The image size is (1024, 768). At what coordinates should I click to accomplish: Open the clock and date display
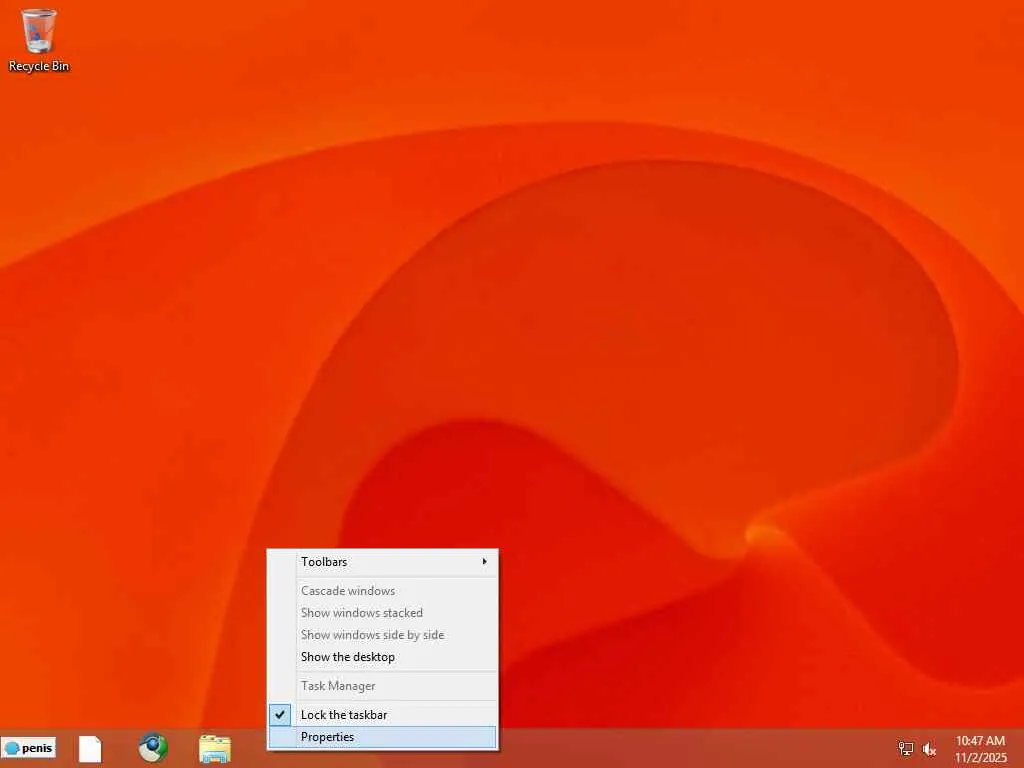click(980, 749)
